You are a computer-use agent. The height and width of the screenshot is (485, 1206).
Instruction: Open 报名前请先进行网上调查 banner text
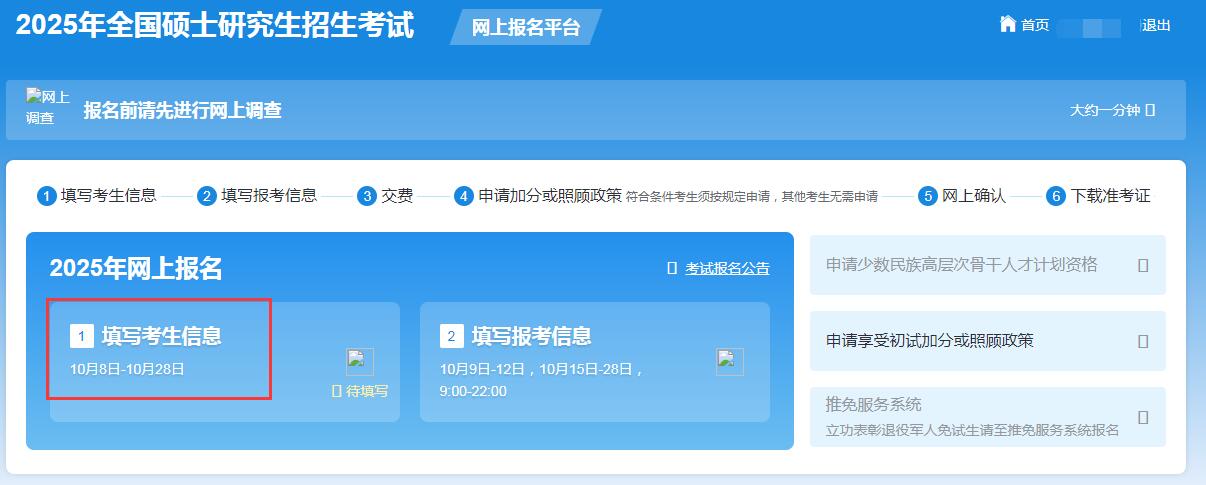click(x=183, y=110)
